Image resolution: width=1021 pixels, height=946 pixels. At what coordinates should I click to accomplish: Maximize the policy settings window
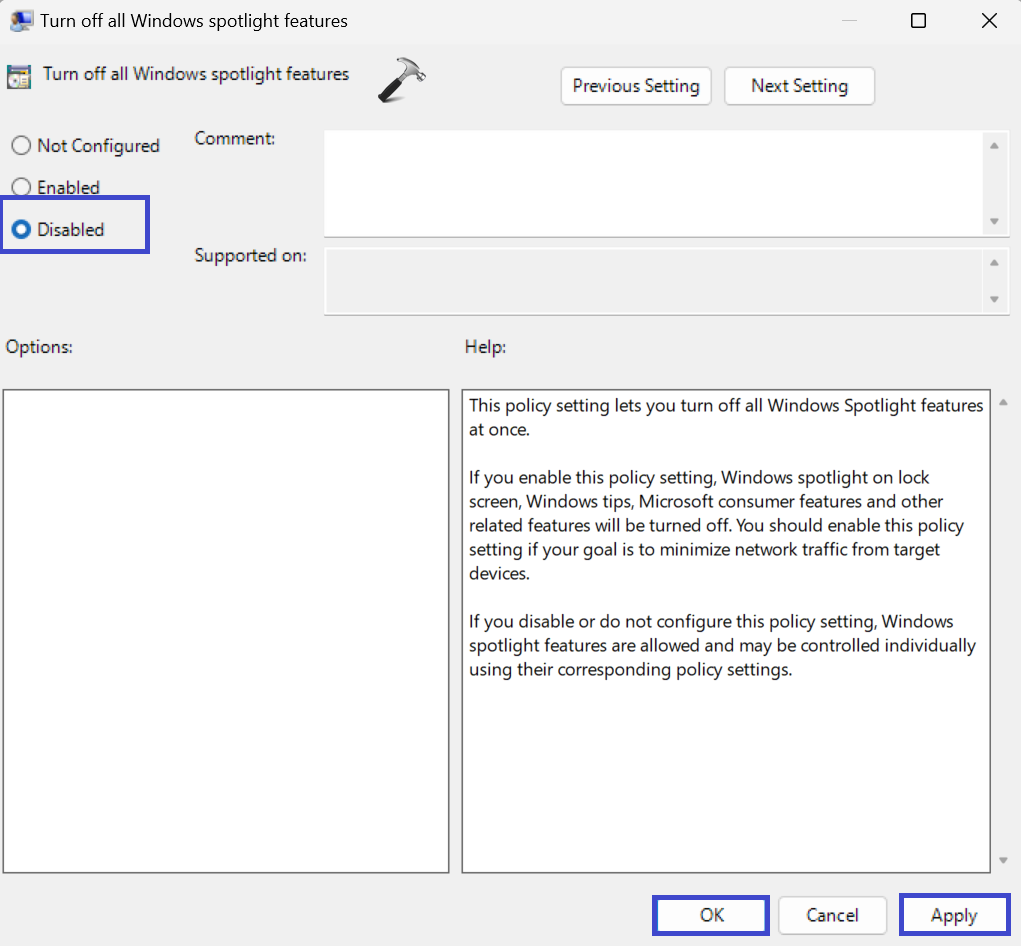click(x=918, y=21)
